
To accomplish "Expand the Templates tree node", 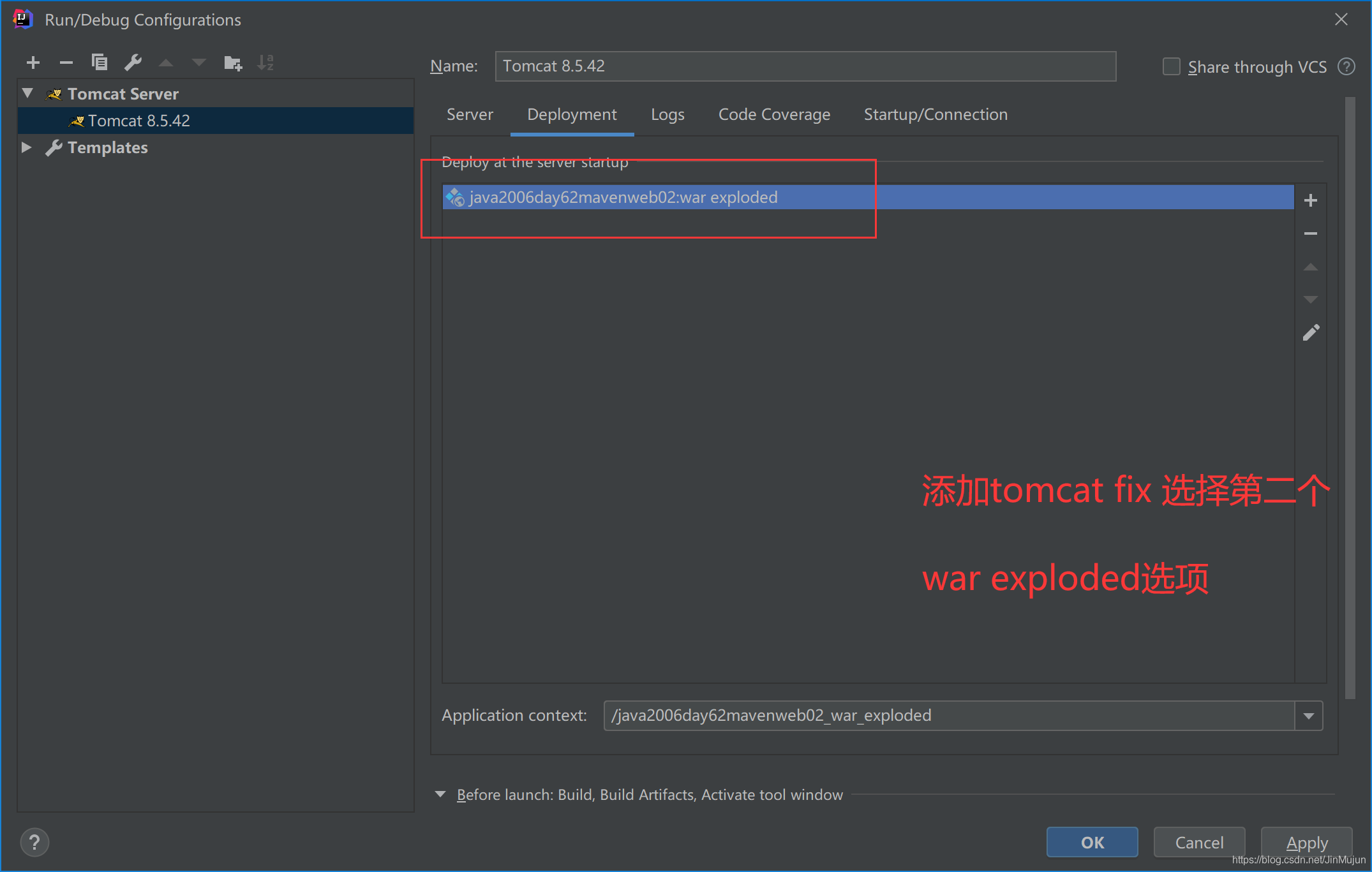I will [x=27, y=147].
